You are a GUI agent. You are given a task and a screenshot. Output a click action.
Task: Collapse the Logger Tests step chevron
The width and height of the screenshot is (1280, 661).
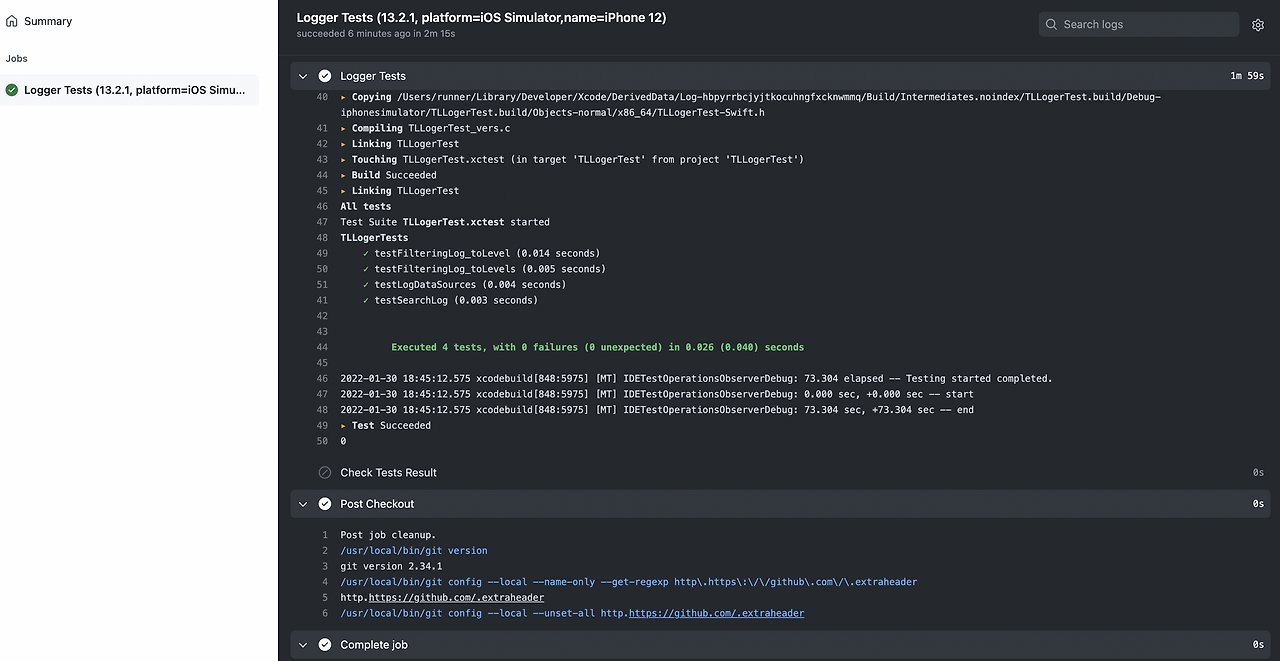point(303,76)
